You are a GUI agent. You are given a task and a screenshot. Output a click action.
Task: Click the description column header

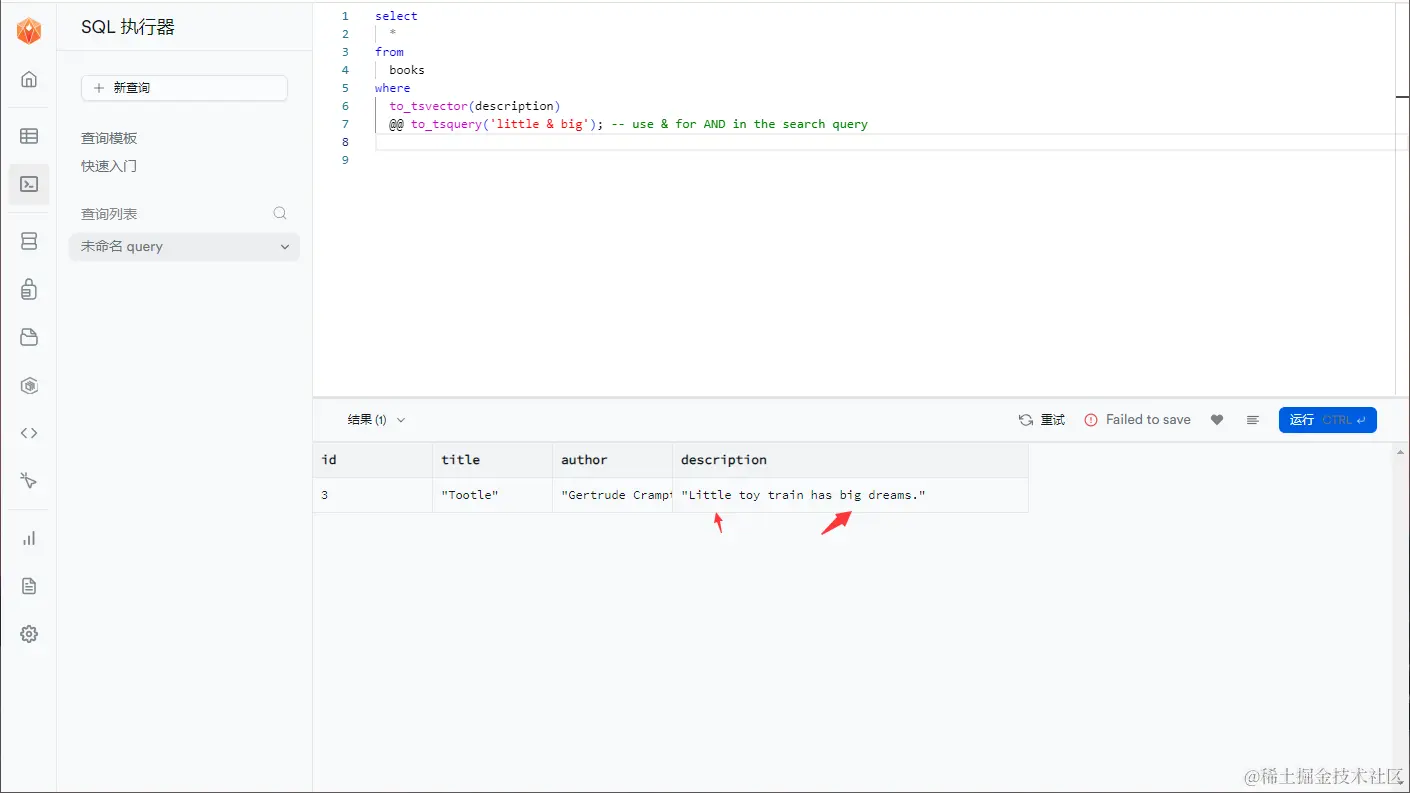[850, 460]
